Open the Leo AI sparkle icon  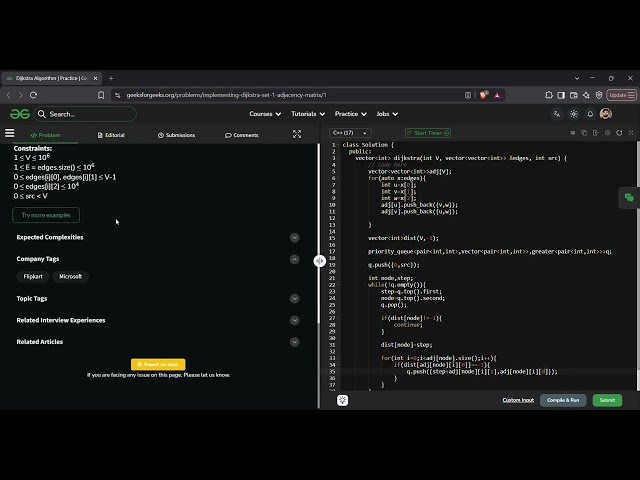click(586, 95)
